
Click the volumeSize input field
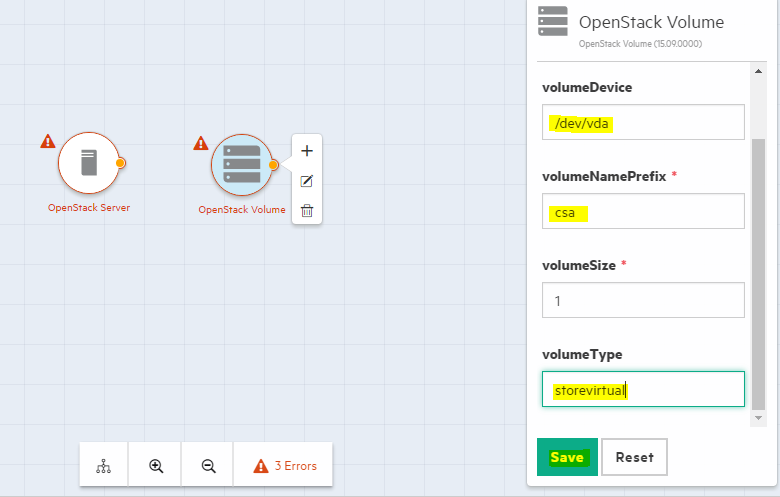pos(643,300)
